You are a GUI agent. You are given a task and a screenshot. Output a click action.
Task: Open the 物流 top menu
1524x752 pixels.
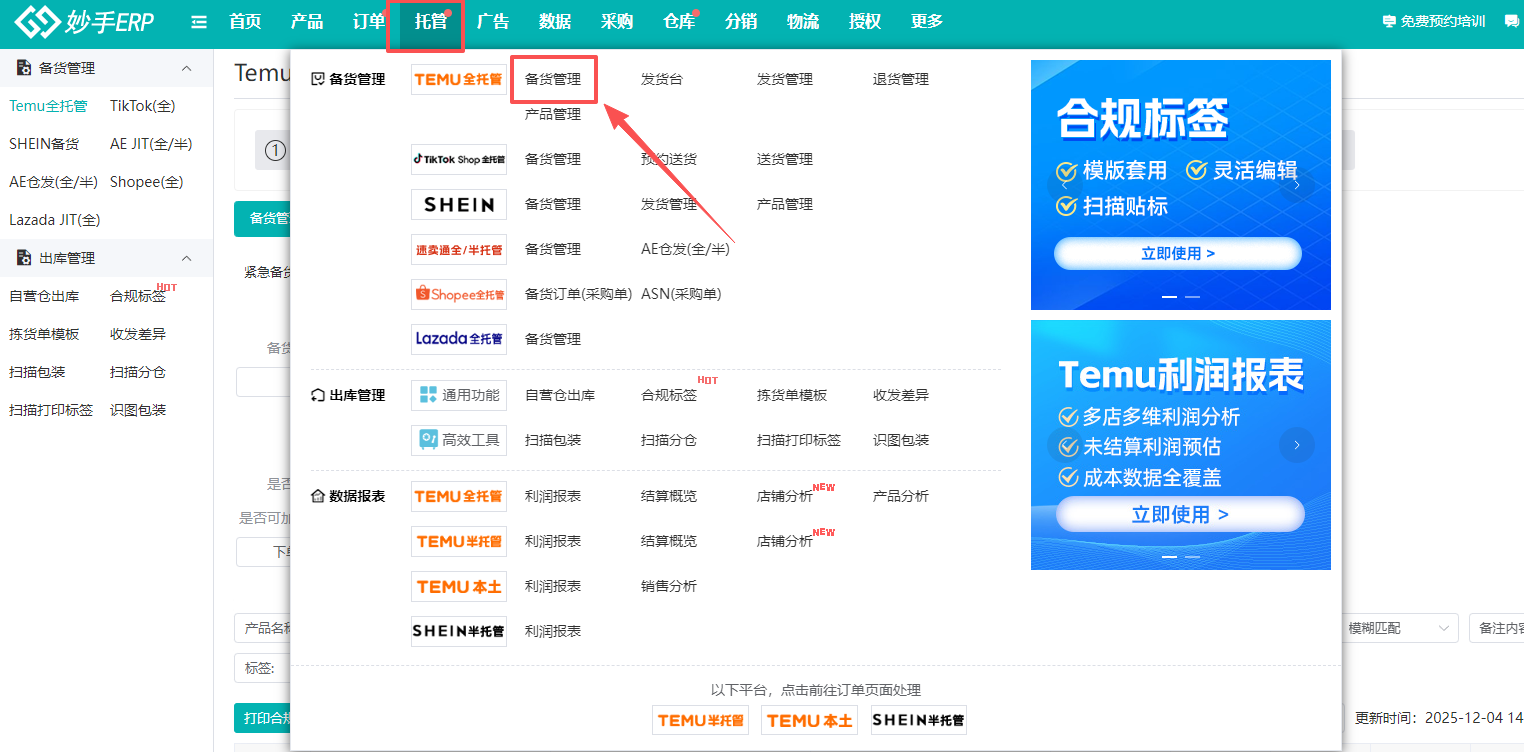[x=803, y=22]
